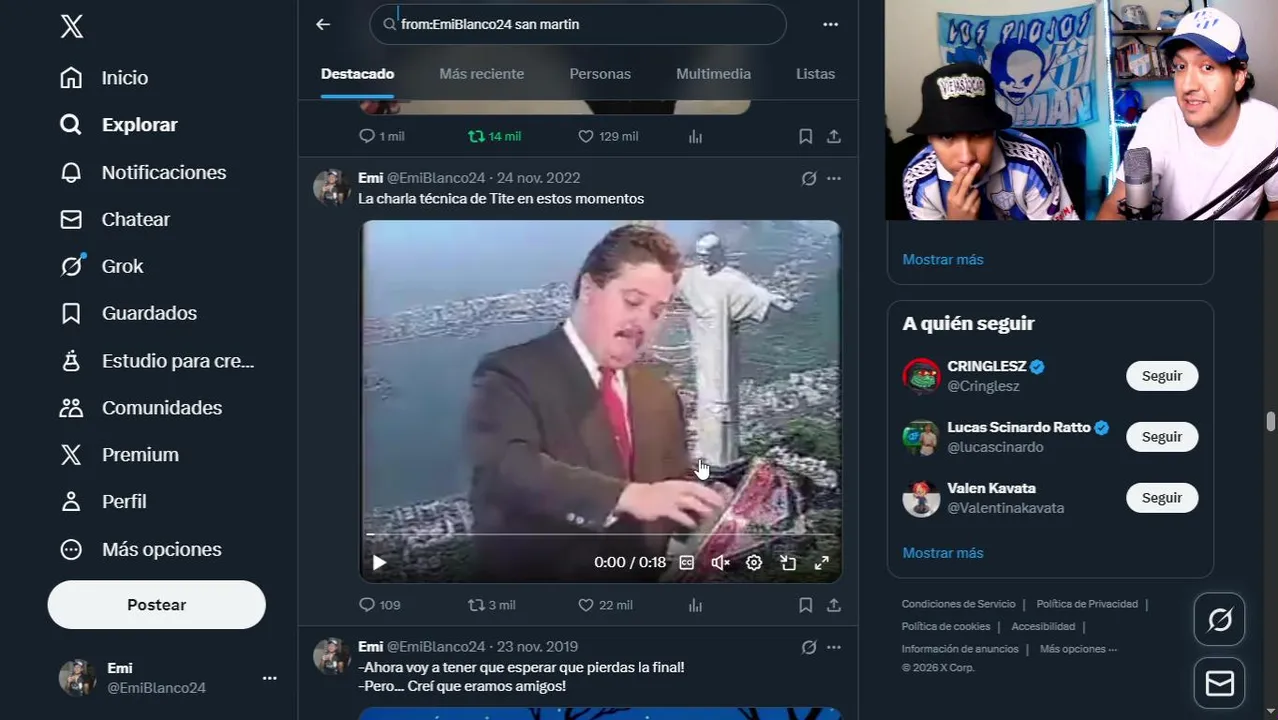
Task: Open more options on the 24 nov. 2022 tweet
Action: click(834, 178)
